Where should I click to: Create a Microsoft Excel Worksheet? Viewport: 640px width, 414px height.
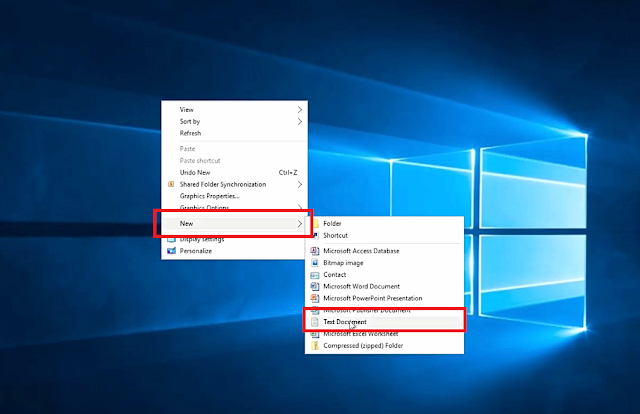(x=384, y=334)
